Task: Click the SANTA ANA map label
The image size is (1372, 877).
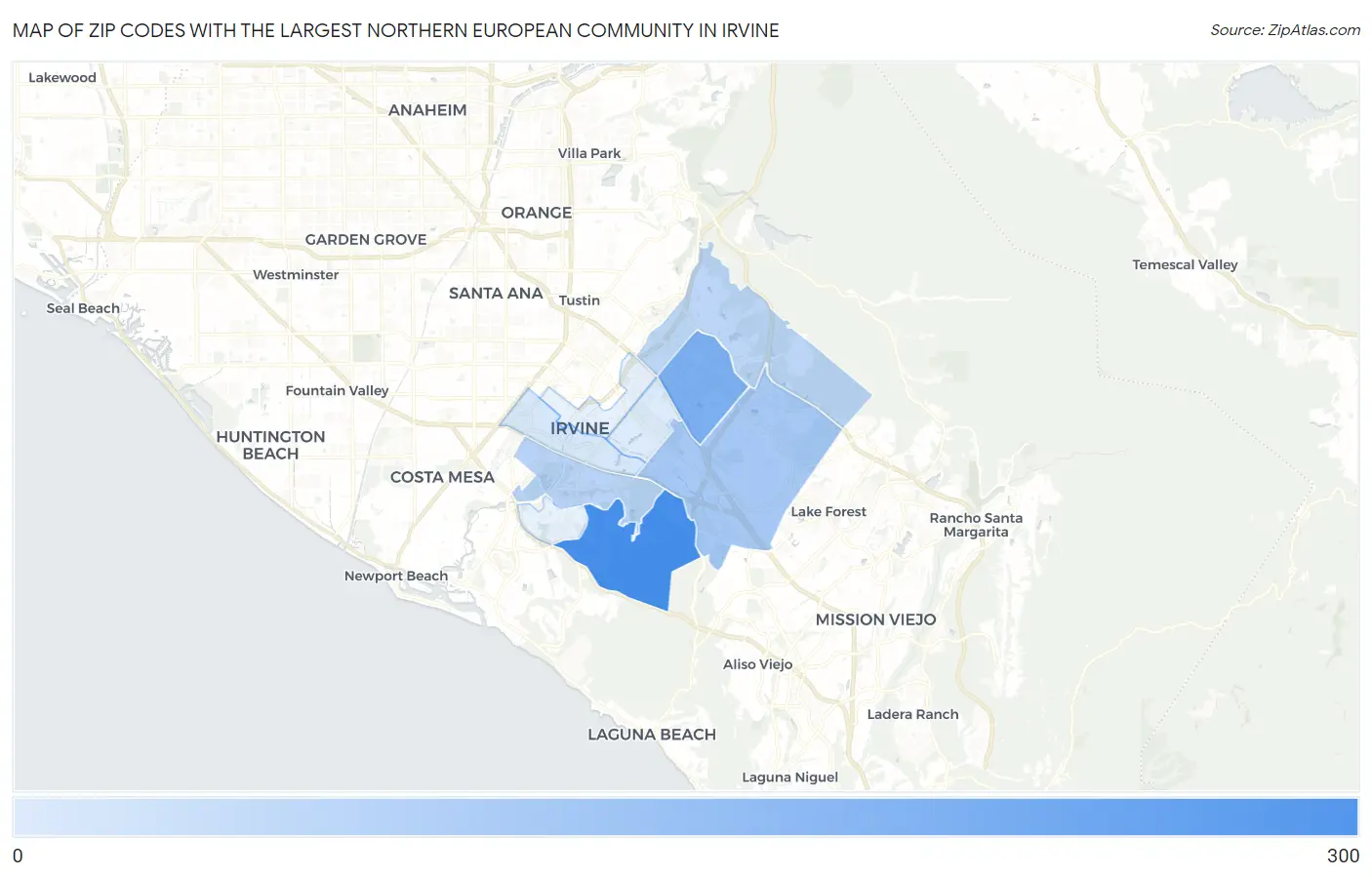Action: [496, 293]
